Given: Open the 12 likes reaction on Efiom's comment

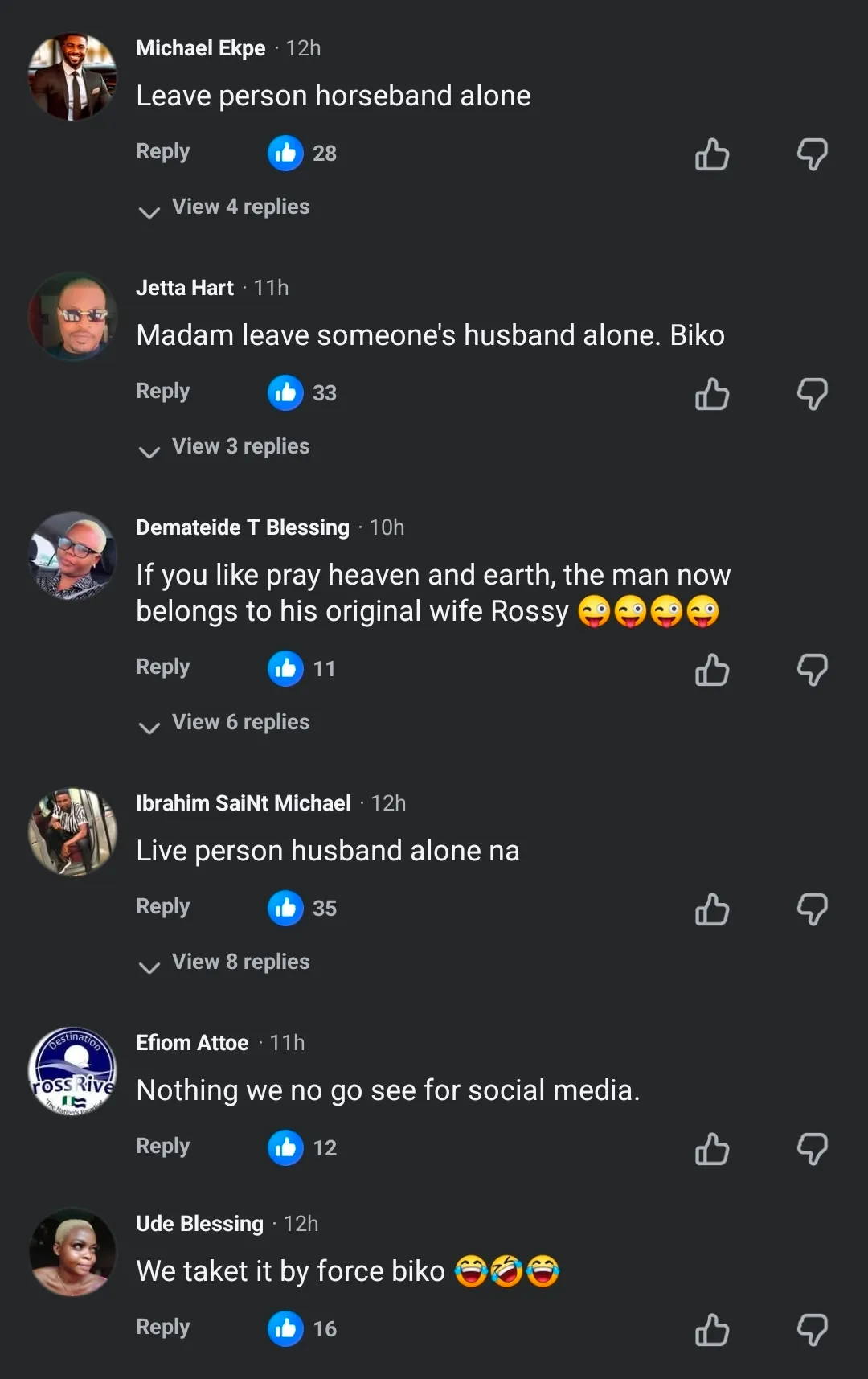Looking at the screenshot, I should [302, 1147].
